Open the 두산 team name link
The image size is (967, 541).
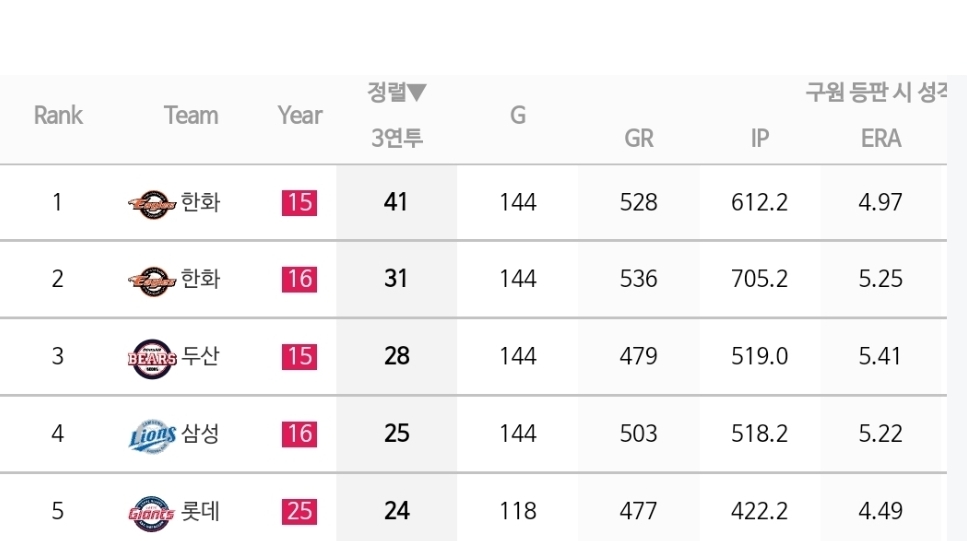pos(200,356)
